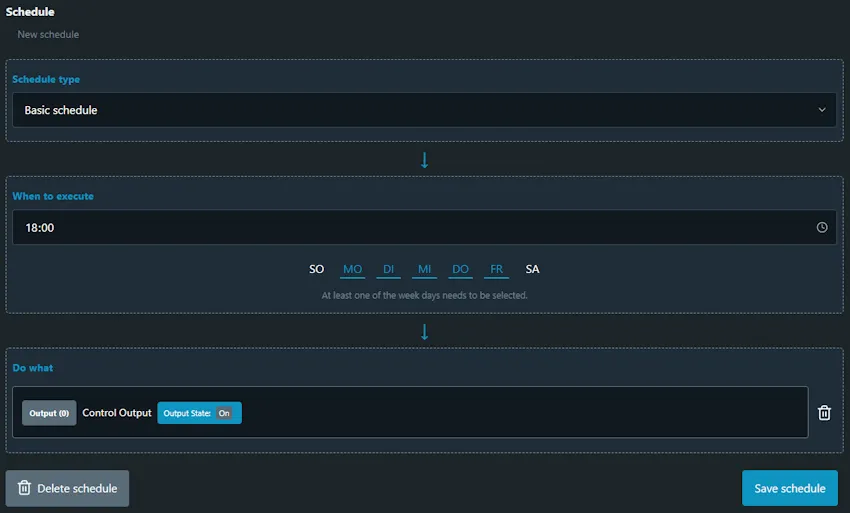Enable the SO weekday

(x=316, y=269)
